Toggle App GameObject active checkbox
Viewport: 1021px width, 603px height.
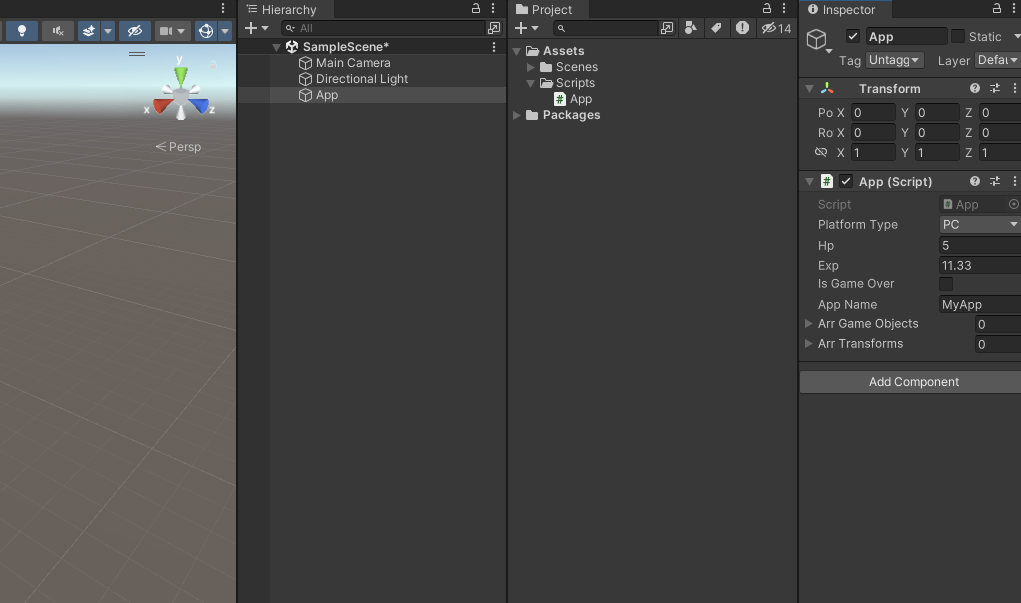[x=853, y=36]
